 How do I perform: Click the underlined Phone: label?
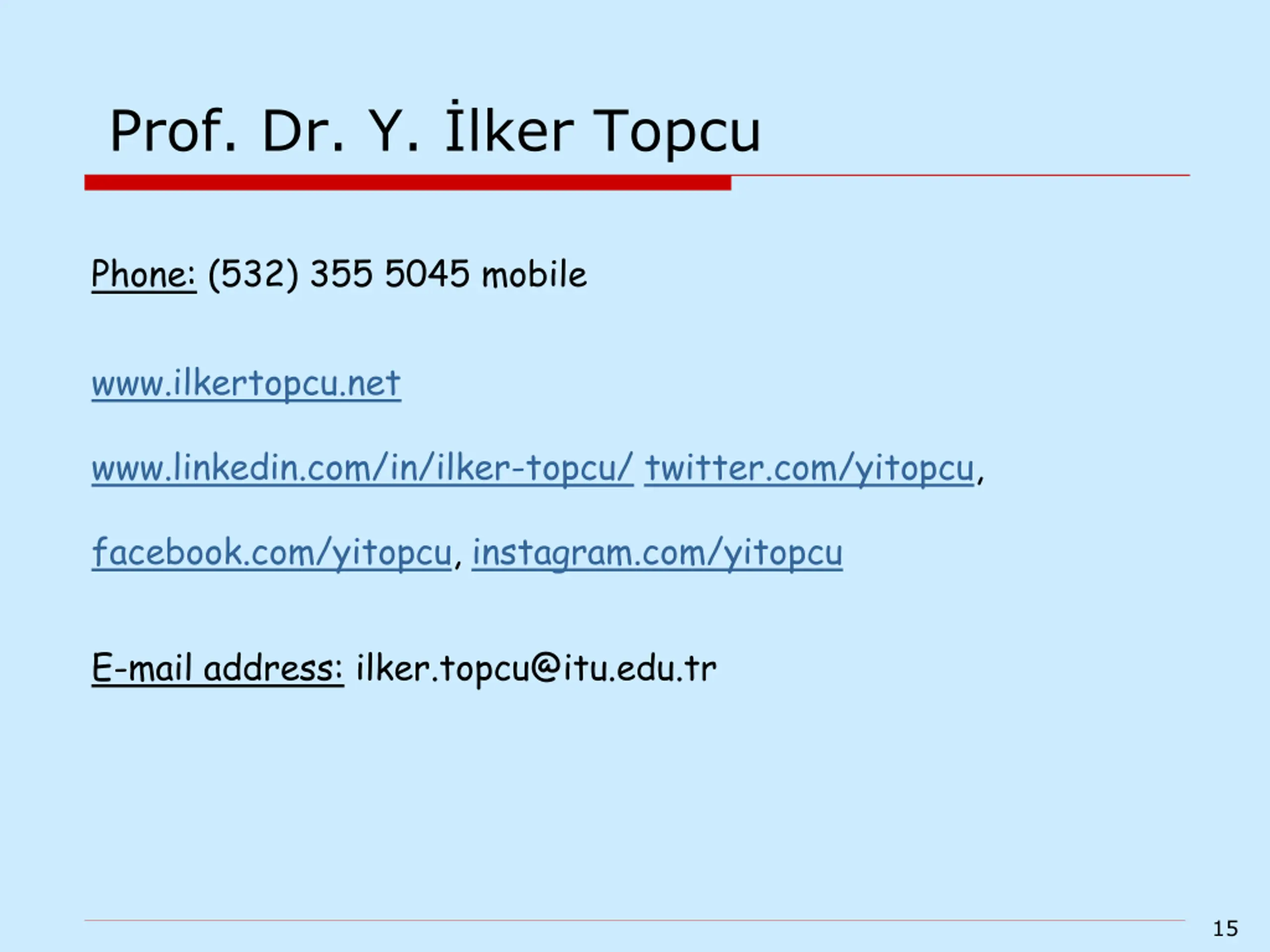[143, 274]
